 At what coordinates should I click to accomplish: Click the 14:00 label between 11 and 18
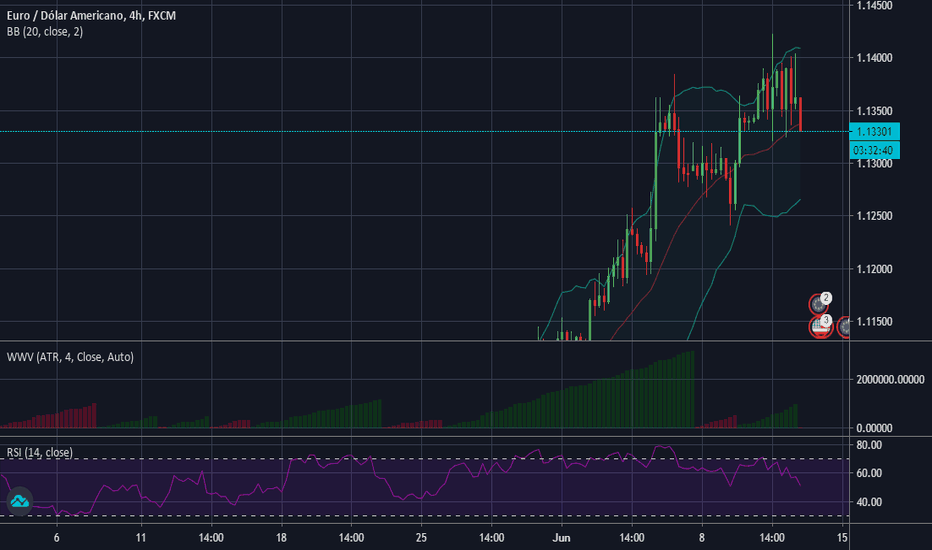(211, 538)
